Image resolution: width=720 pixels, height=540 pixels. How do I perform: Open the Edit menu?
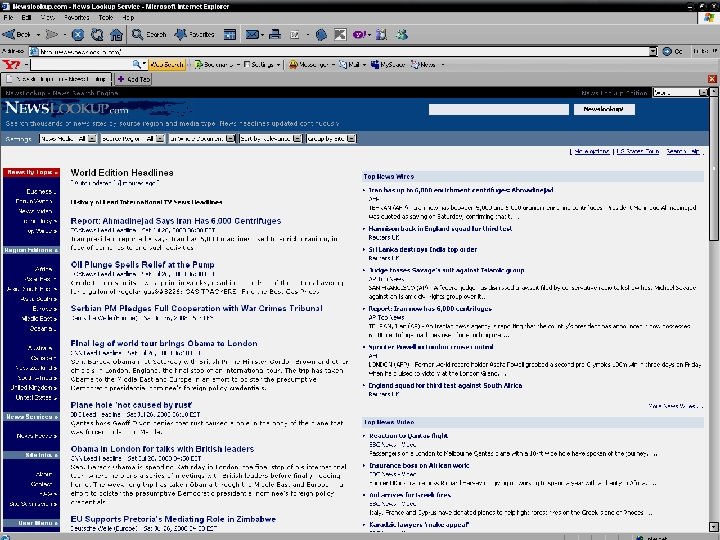click(26, 17)
